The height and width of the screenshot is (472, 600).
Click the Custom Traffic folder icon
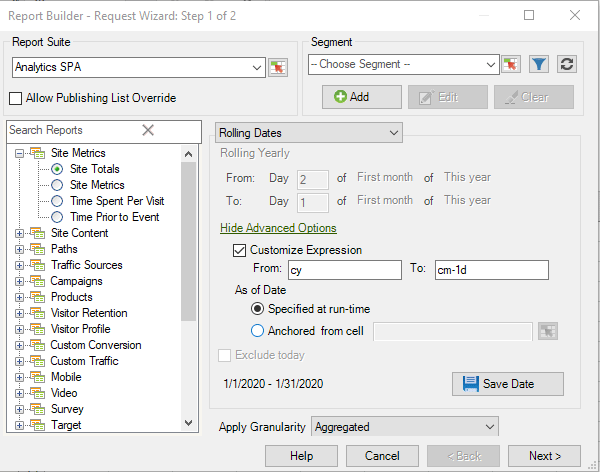point(38,361)
